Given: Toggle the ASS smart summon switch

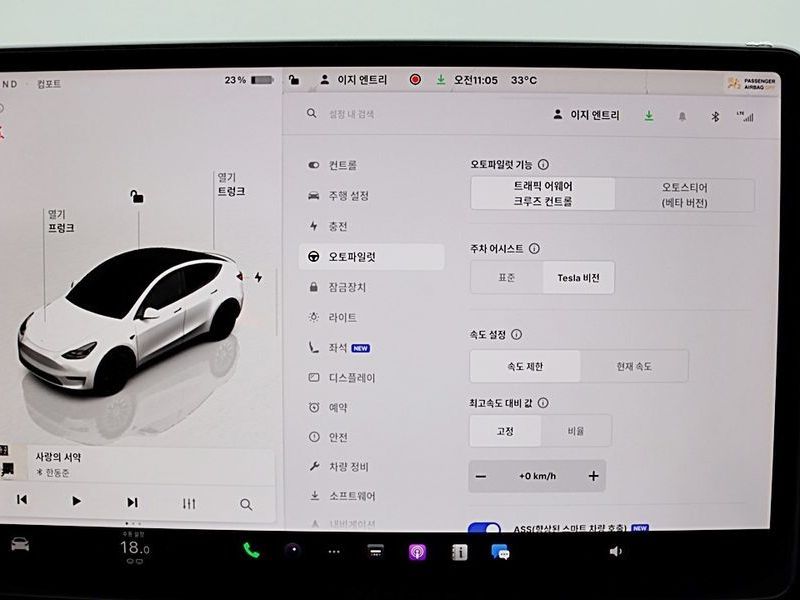Looking at the screenshot, I should [484, 528].
